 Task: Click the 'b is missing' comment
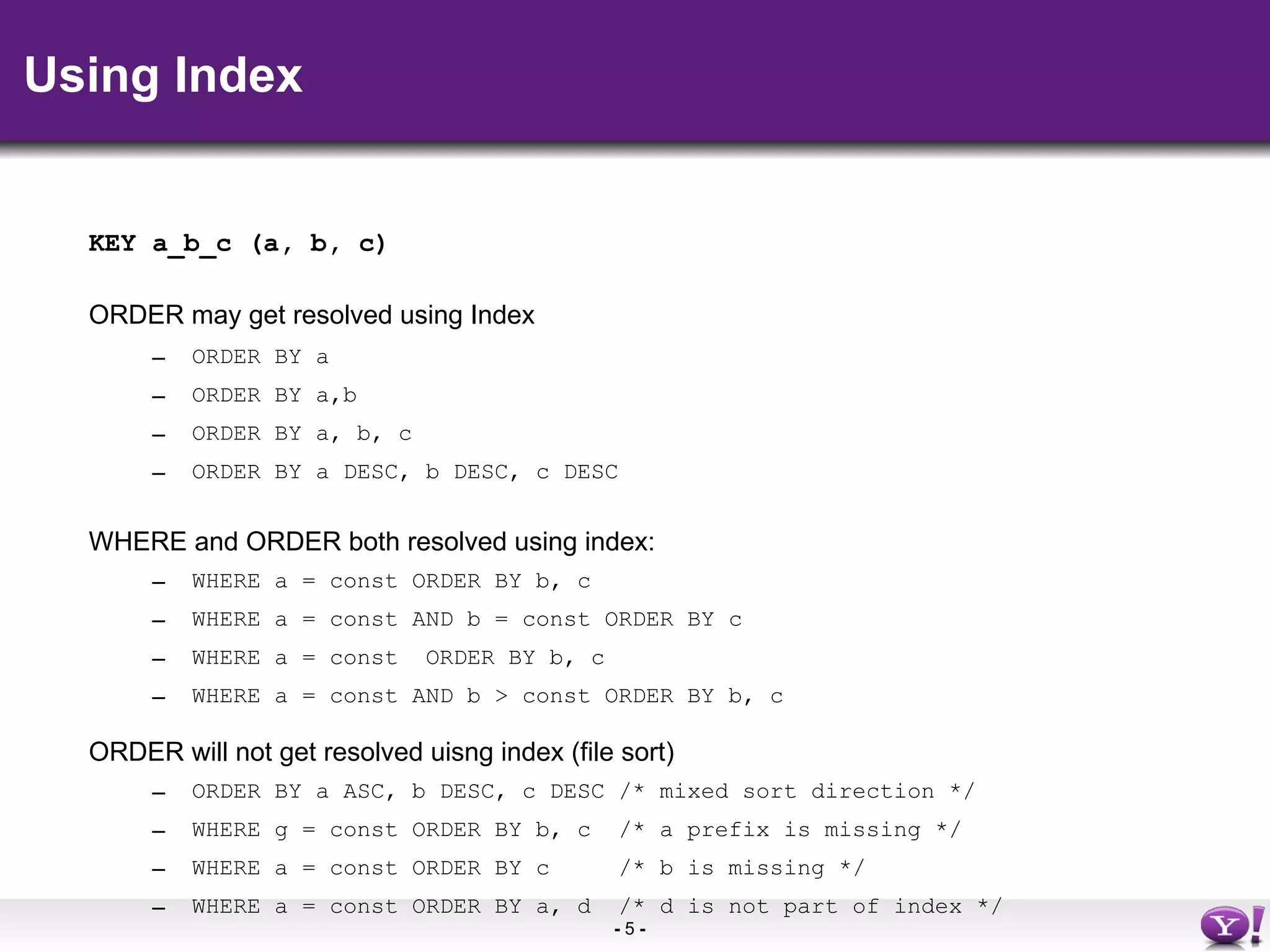click(742, 868)
